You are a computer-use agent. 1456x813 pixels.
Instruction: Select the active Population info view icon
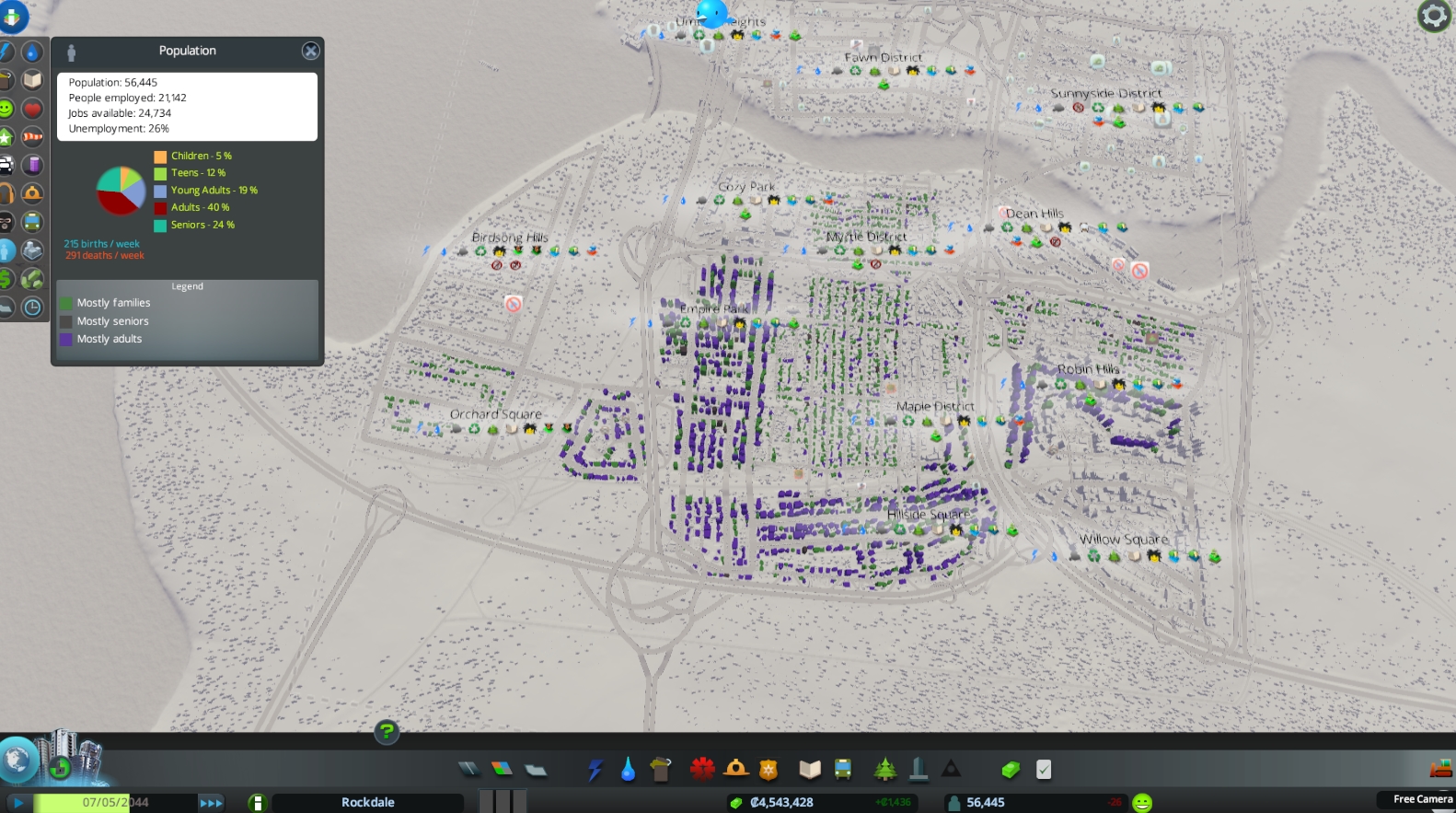[6, 250]
